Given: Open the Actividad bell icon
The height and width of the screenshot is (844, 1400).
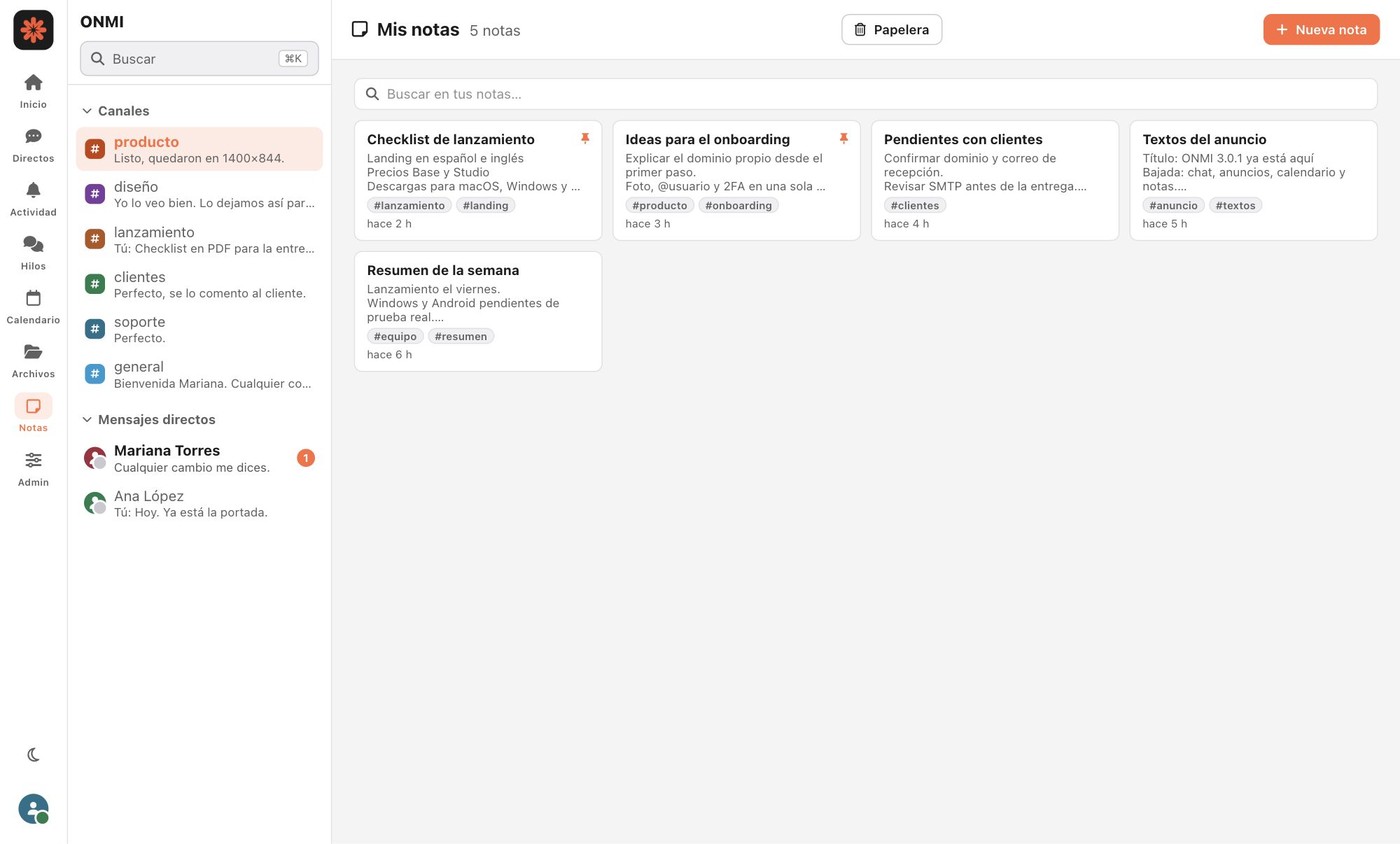Looking at the screenshot, I should click(33, 190).
